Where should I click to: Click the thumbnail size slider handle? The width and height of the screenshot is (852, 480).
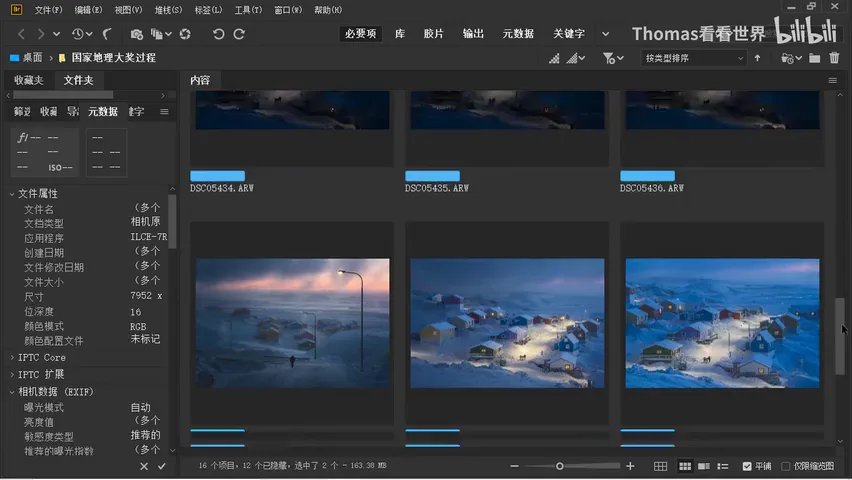coord(559,466)
